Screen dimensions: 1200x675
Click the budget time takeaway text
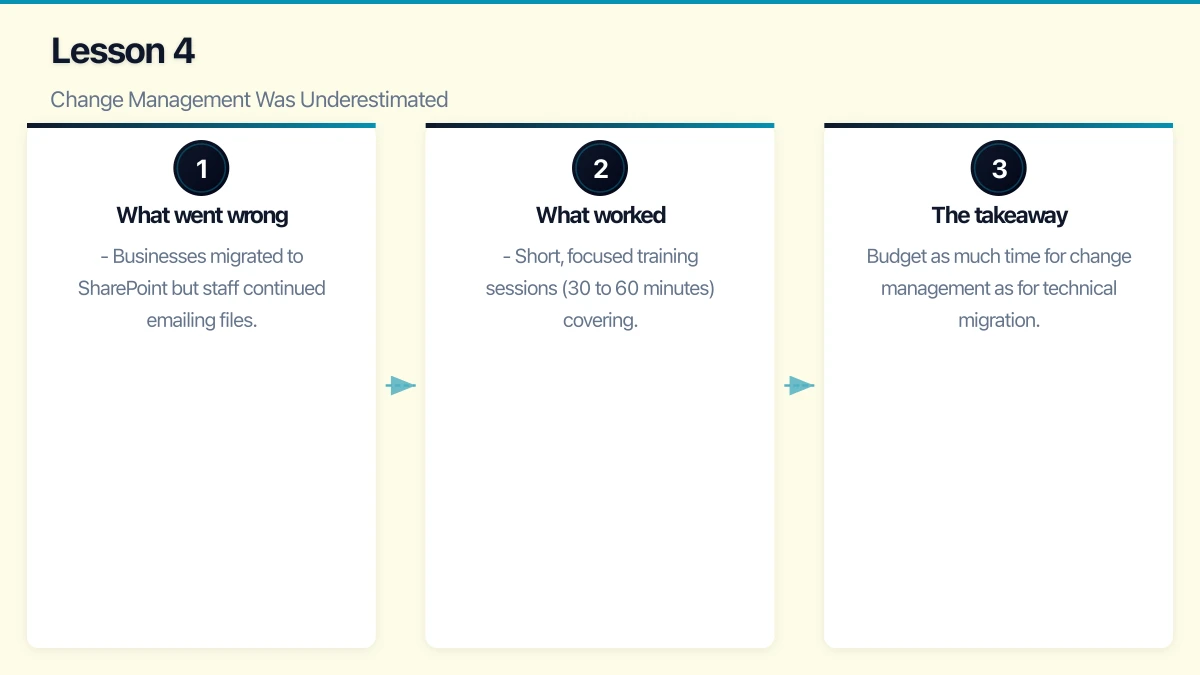coord(998,287)
